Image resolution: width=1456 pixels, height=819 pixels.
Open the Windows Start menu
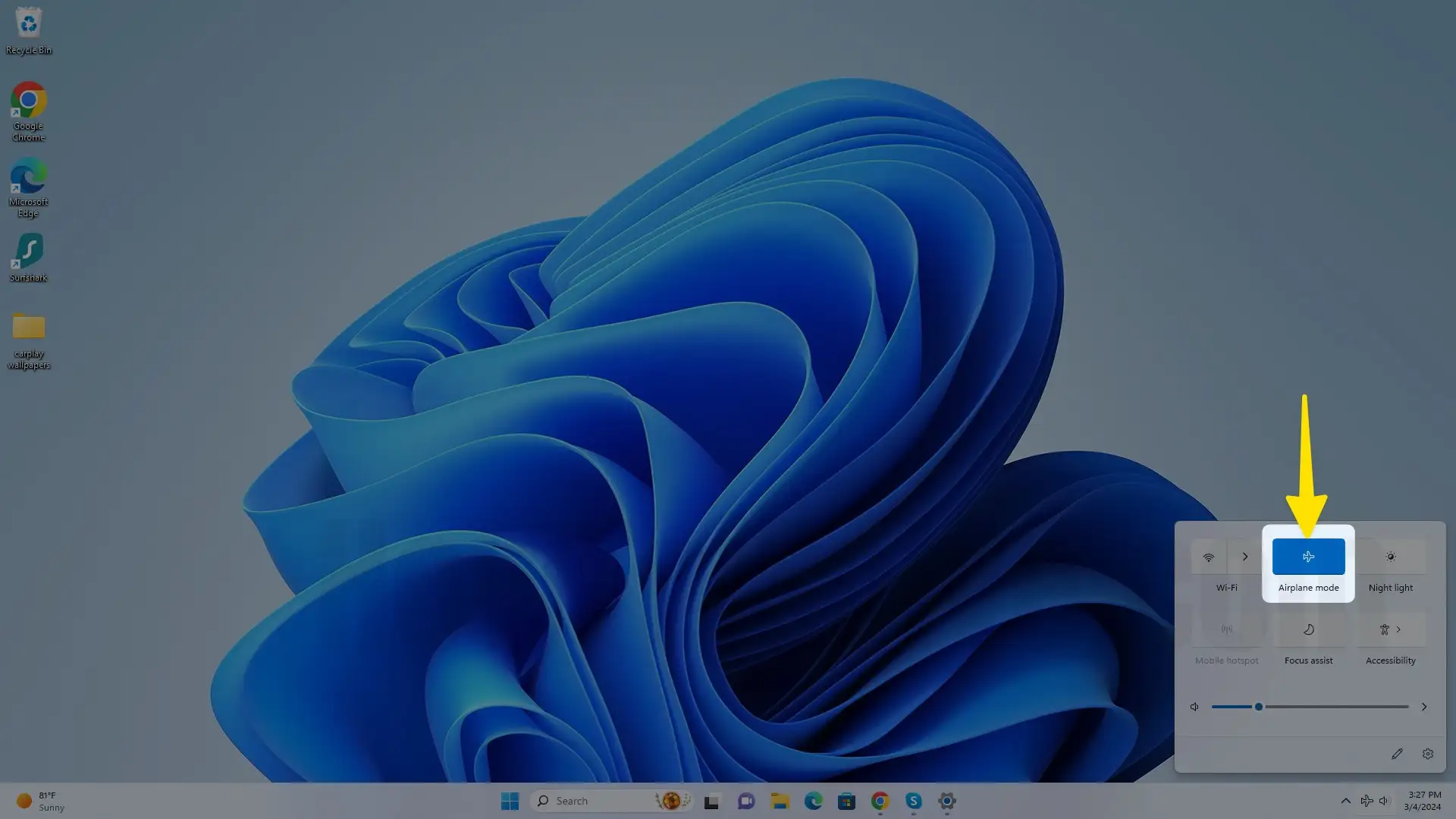[x=510, y=801]
